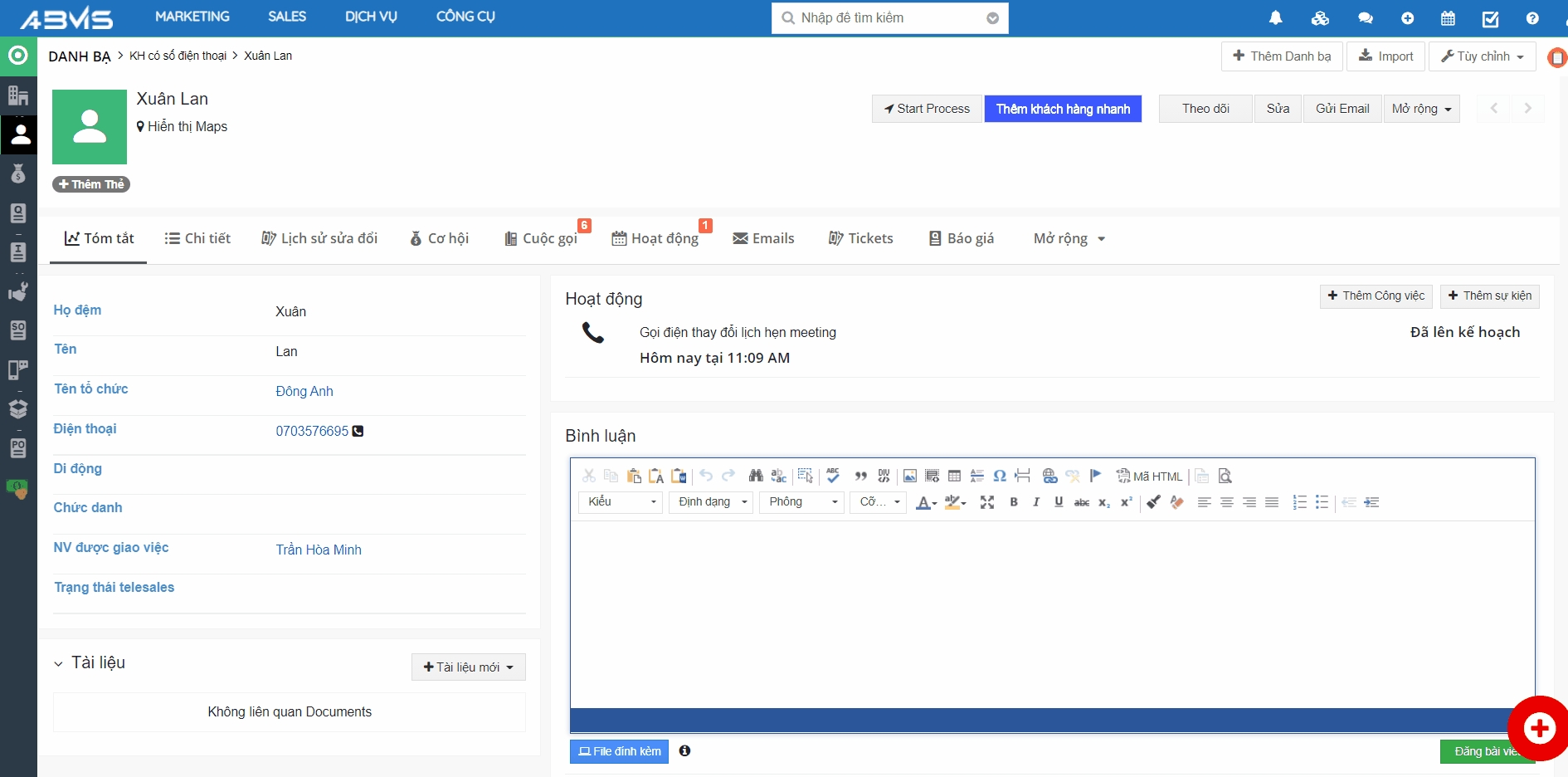Image resolution: width=1568 pixels, height=777 pixels.
Task: Toggle underline formatting in comment editor
Action: pos(1058,502)
